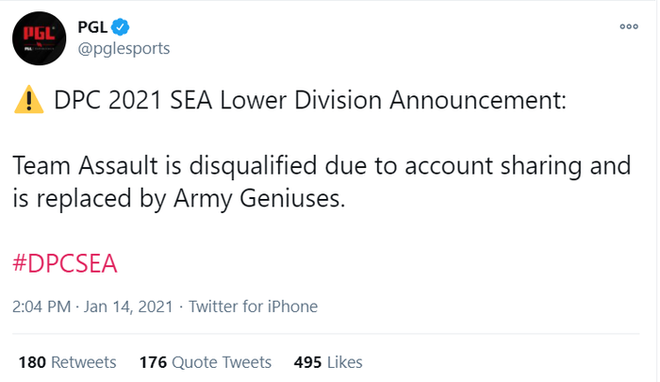Click the Team Assault disqualified sentence
Viewport: 660px width, 382px height.
[x=322, y=182]
